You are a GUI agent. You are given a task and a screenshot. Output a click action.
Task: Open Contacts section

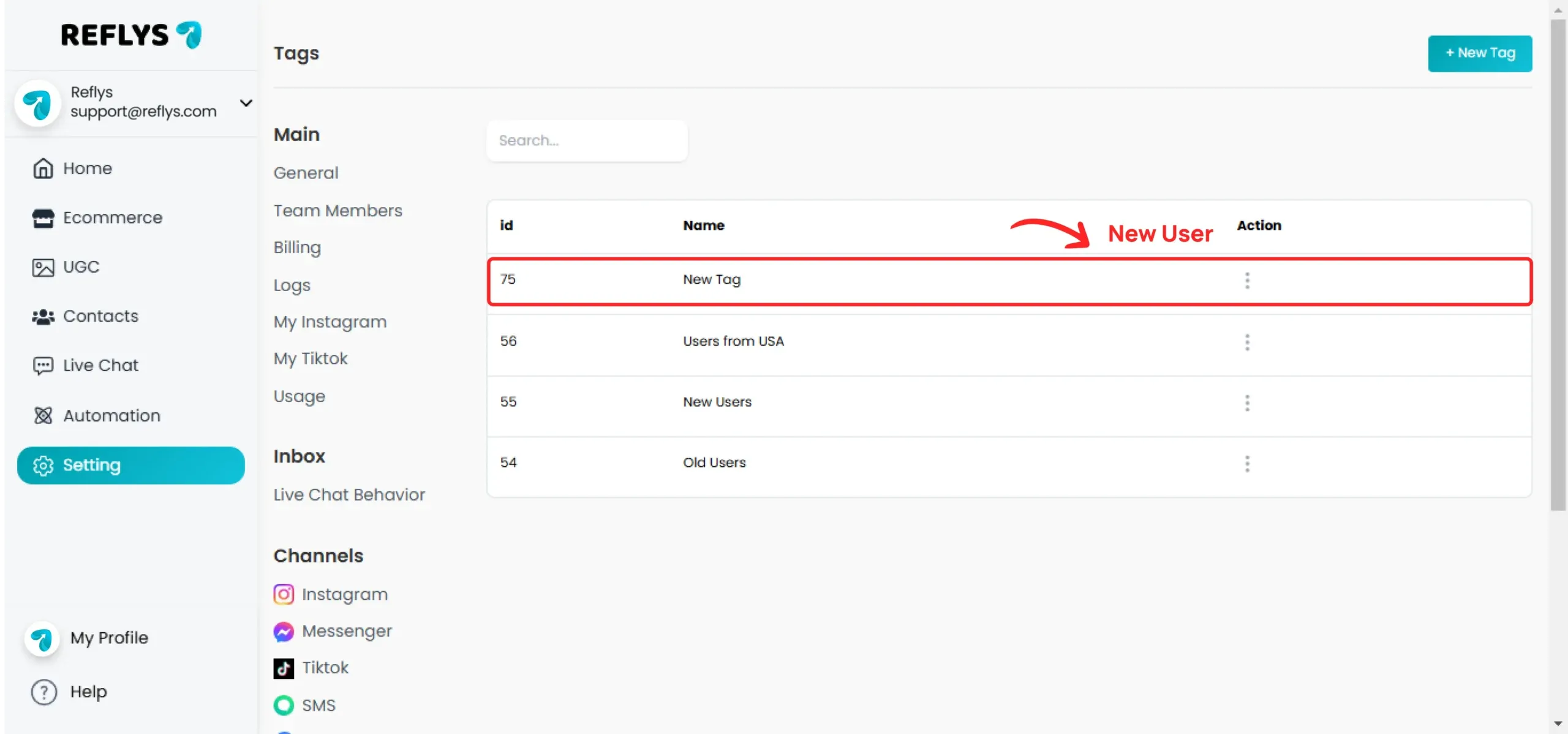click(101, 317)
